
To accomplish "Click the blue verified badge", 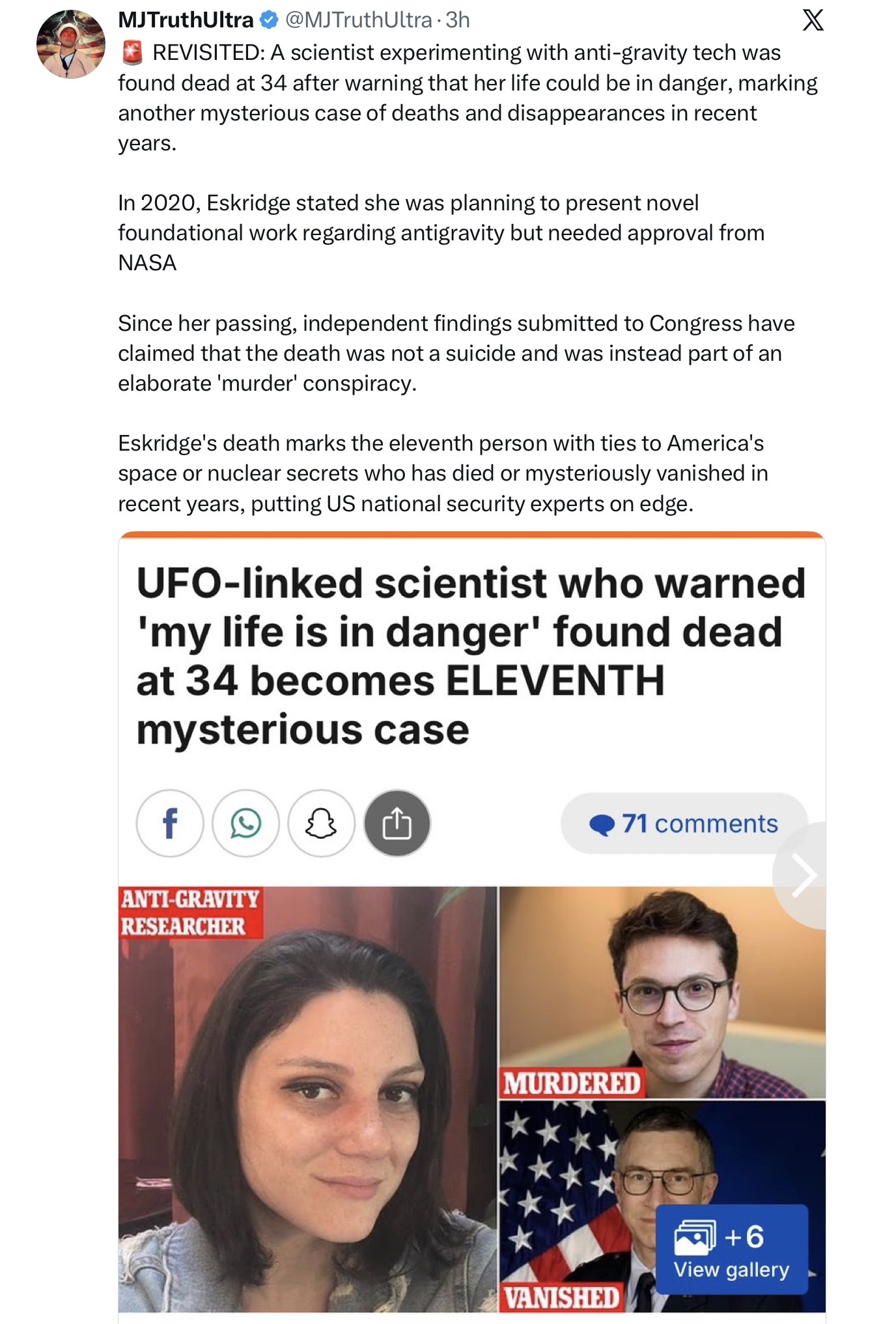I will 269,20.
